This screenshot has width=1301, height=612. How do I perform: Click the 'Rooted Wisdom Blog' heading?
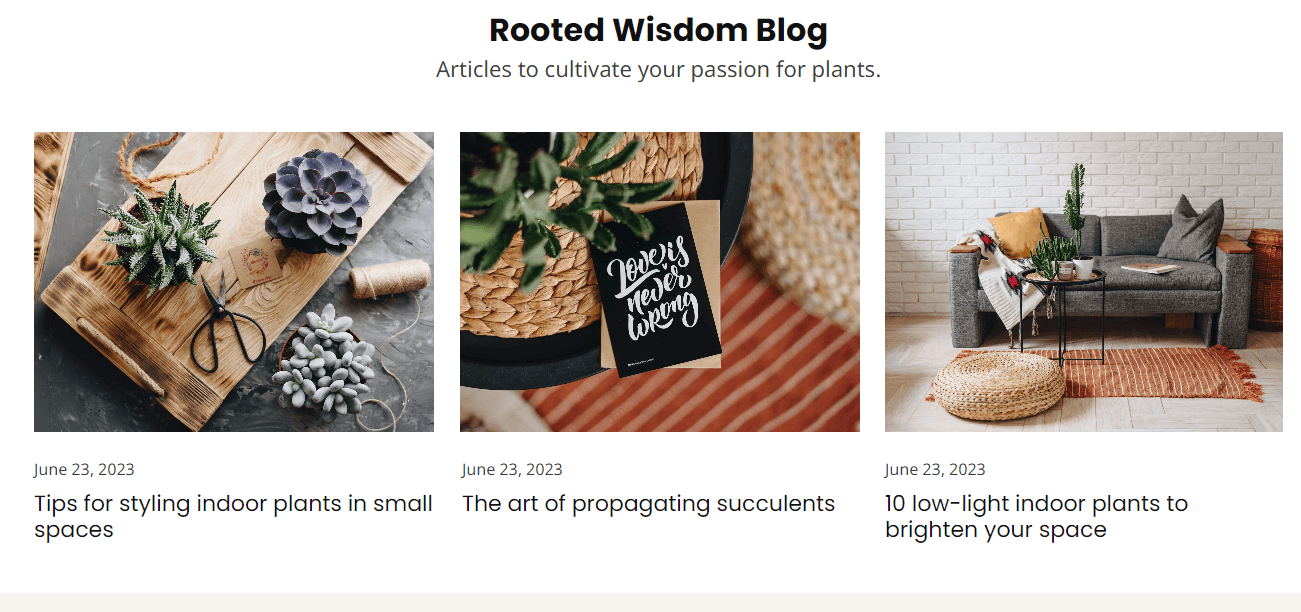[x=658, y=30]
